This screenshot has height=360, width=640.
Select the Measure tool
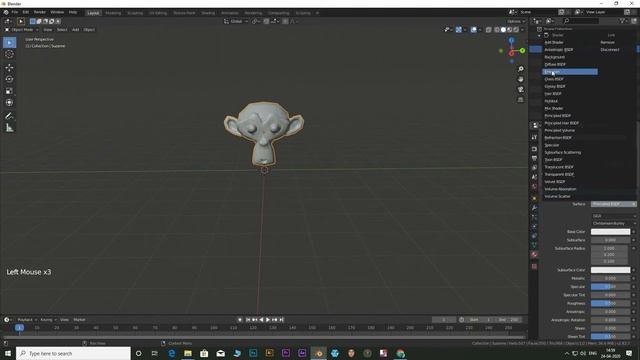(x=9, y=128)
